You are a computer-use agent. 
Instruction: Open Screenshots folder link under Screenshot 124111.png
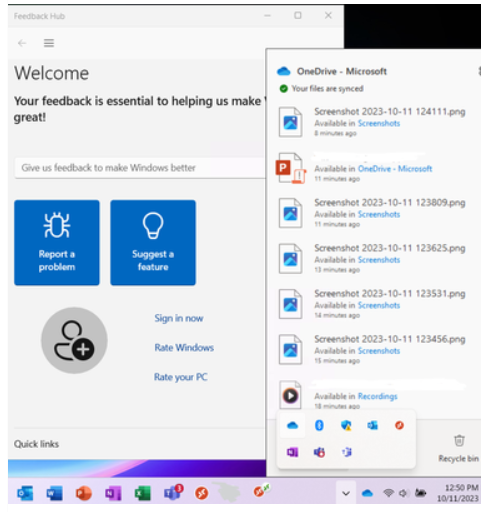pos(379,123)
